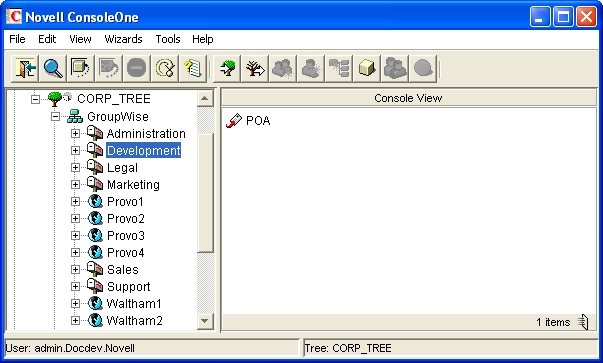Select the Provo3 tree item
The width and height of the screenshot is (603, 363).
[x=125, y=235]
